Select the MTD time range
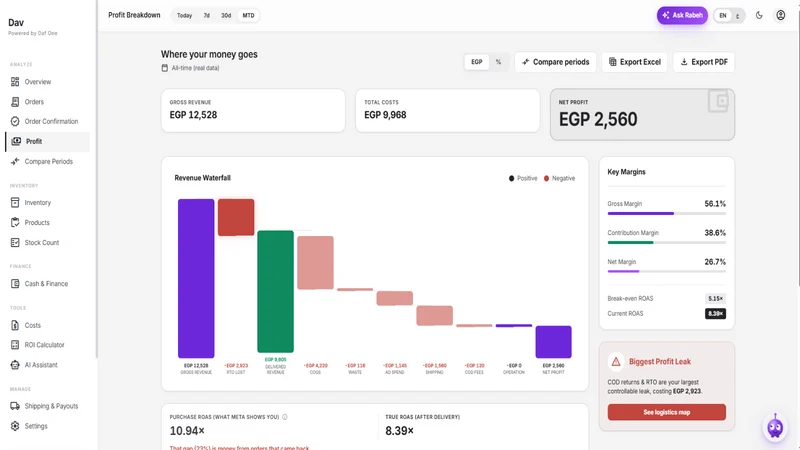Viewport: 800px width, 450px height. click(x=248, y=15)
